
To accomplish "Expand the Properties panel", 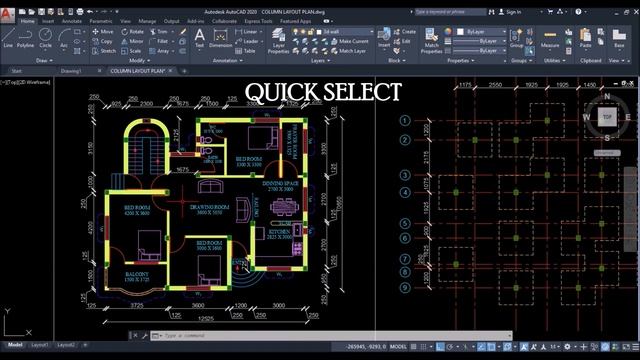I will (460, 60).
